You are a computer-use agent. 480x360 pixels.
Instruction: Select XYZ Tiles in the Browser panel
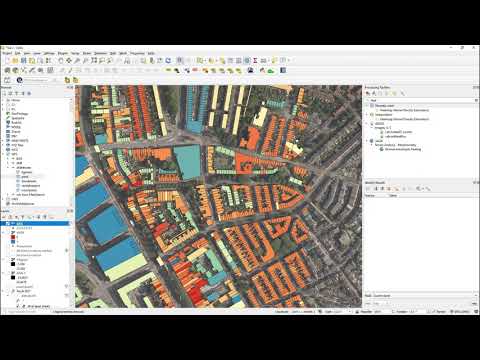(17, 145)
